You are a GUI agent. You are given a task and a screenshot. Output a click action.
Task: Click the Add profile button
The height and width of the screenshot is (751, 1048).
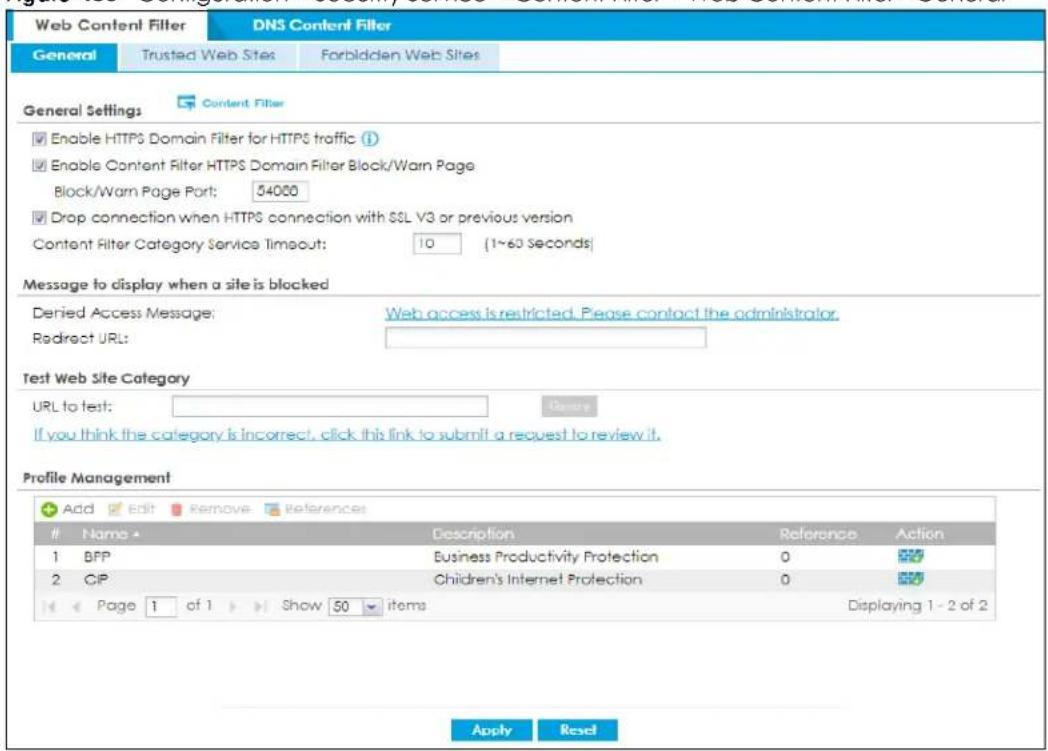pyautogui.click(x=68, y=509)
